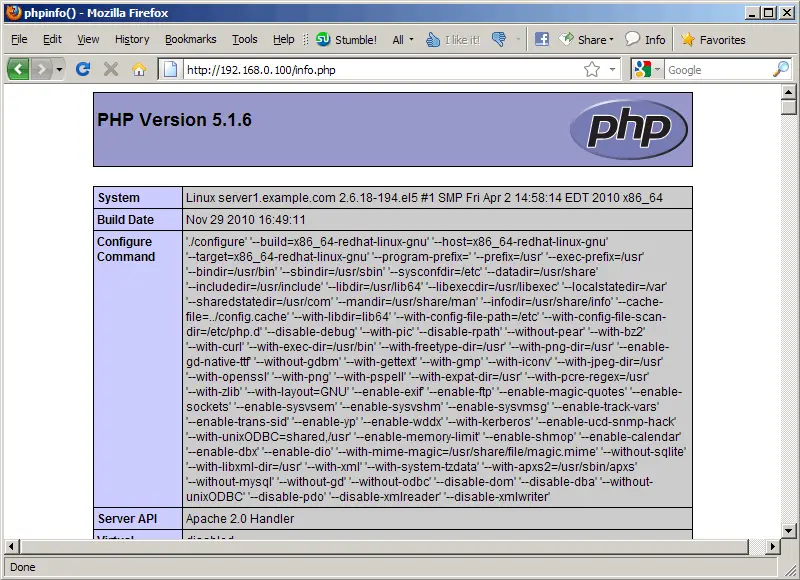Open the Edit menu
800x580 pixels.
(52, 39)
